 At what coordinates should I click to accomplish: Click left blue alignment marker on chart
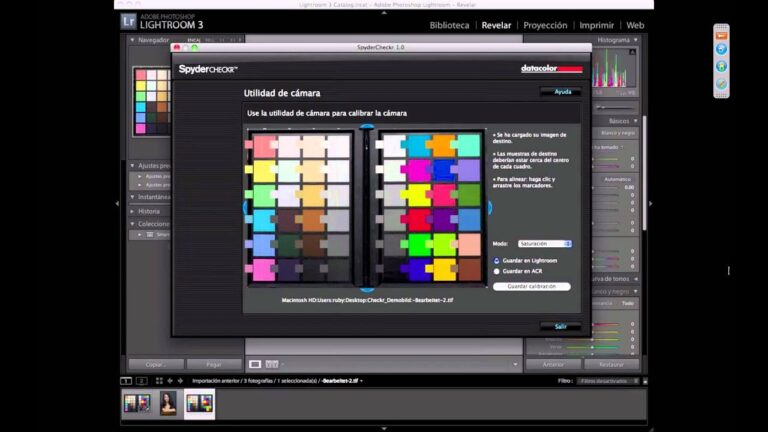pos(245,208)
